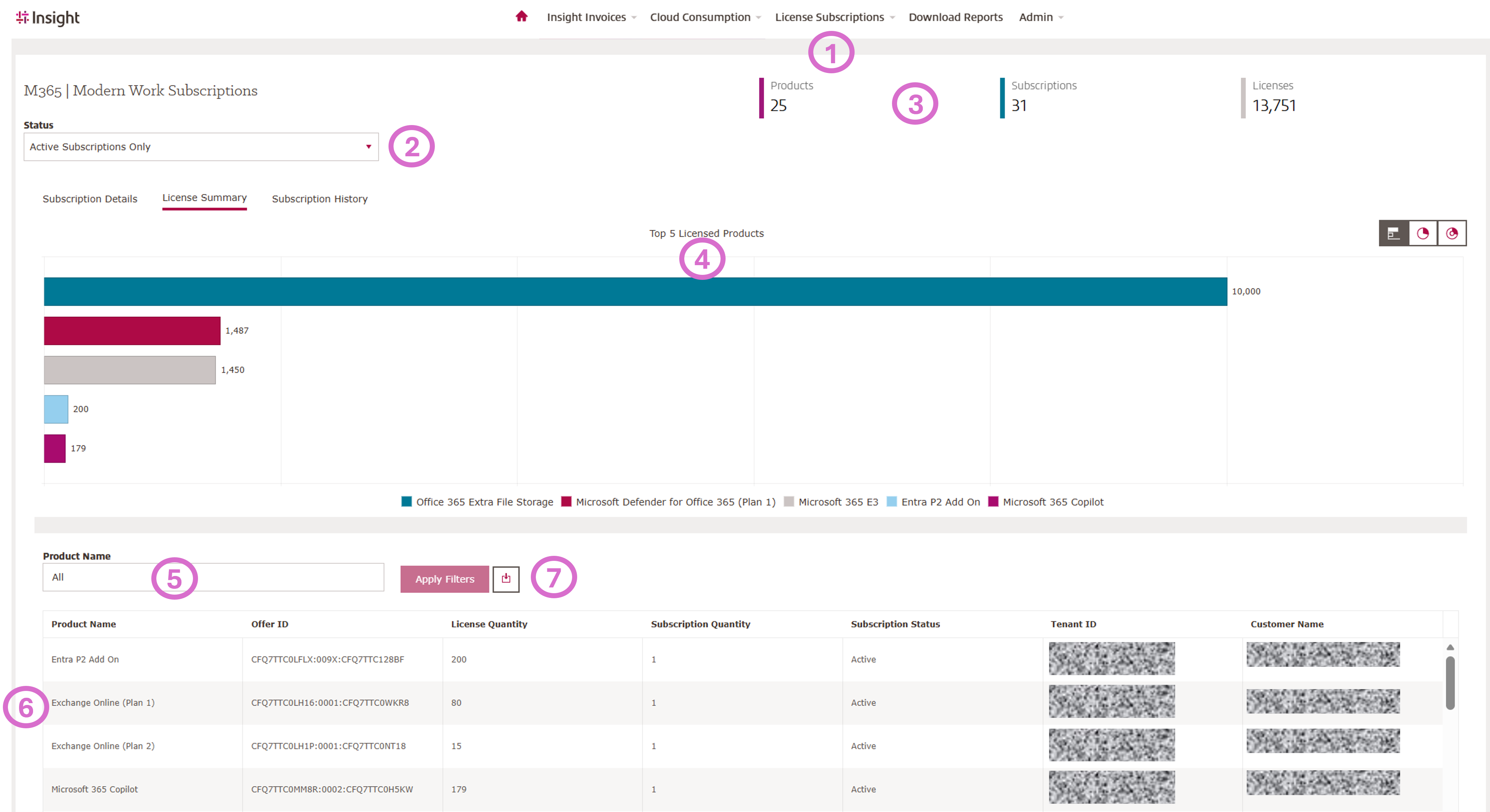This screenshot has height=812, width=1490.
Task: Export the table using the download icon
Action: (506, 579)
